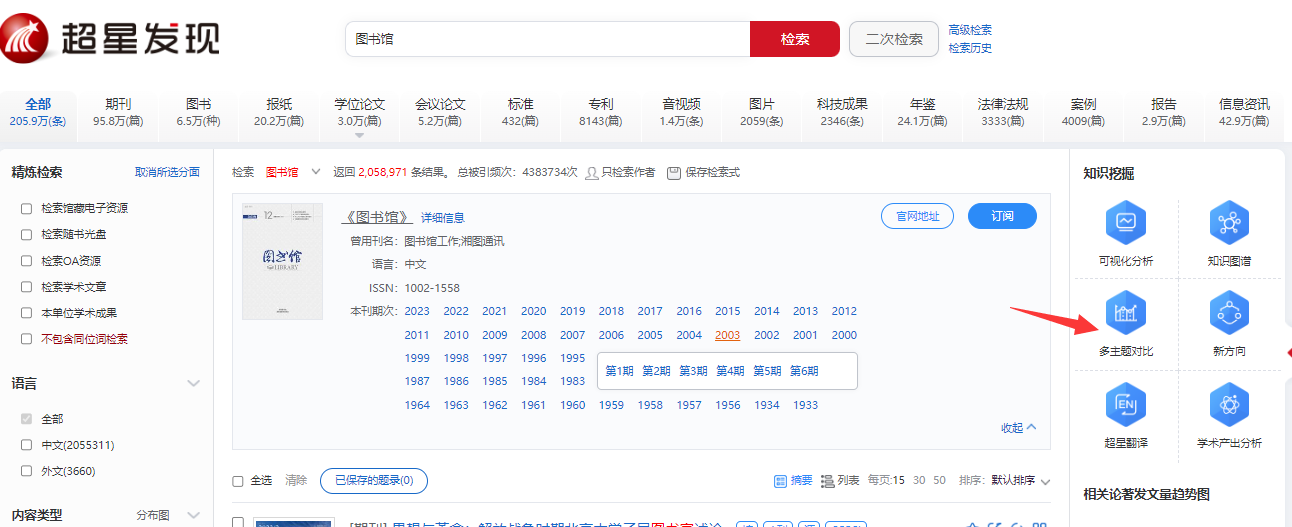Choose issue 第1期
Image resolution: width=1292 pixels, height=527 pixels.
619,371
